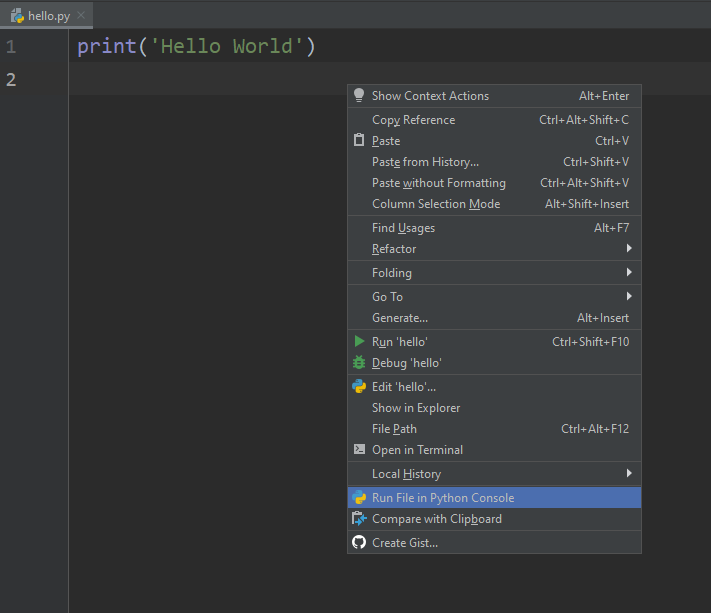Screen dimensions: 711x613
Task: Toggle Column Selection Mode
Action: 436,204
